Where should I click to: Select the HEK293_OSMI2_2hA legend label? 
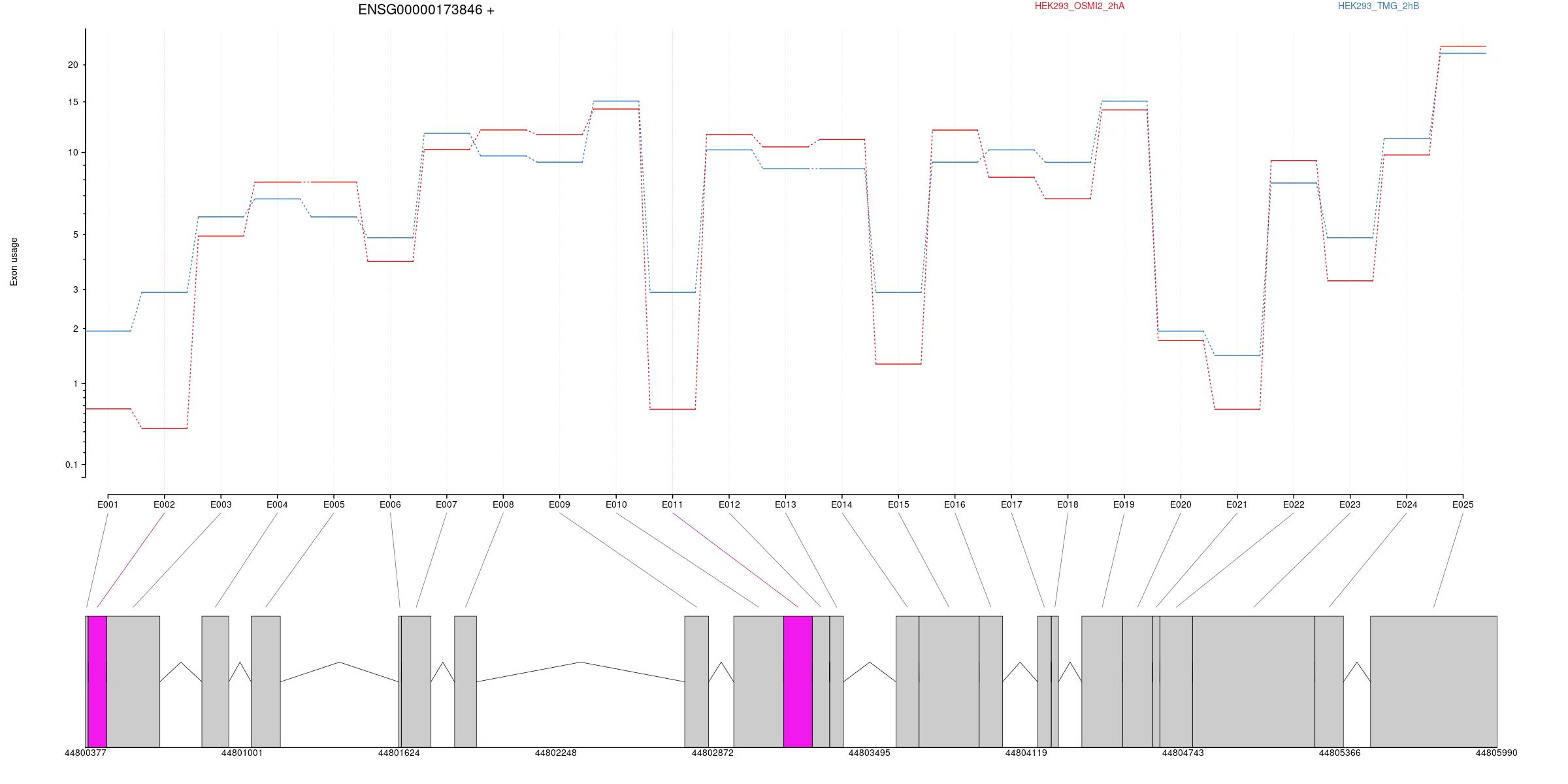tap(1079, 6)
